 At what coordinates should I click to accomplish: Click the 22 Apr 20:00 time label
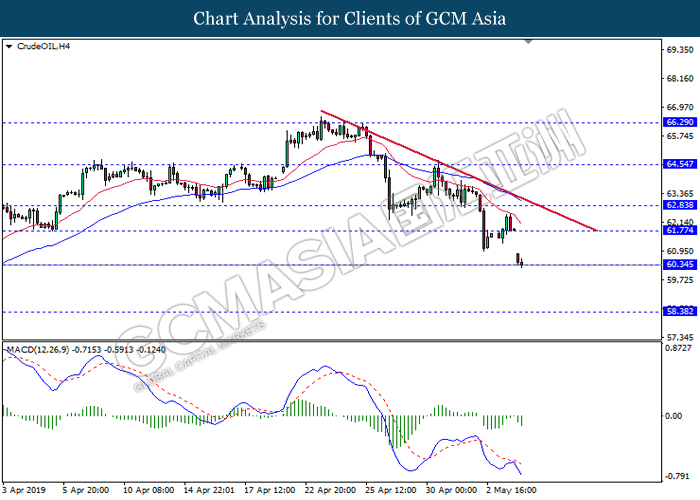click(x=330, y=490)
